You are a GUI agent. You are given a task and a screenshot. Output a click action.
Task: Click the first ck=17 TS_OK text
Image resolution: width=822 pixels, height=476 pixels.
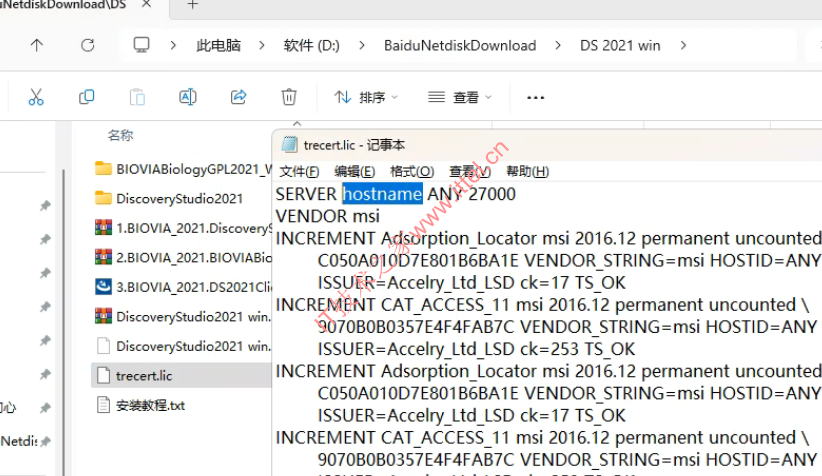coord(573,283)
